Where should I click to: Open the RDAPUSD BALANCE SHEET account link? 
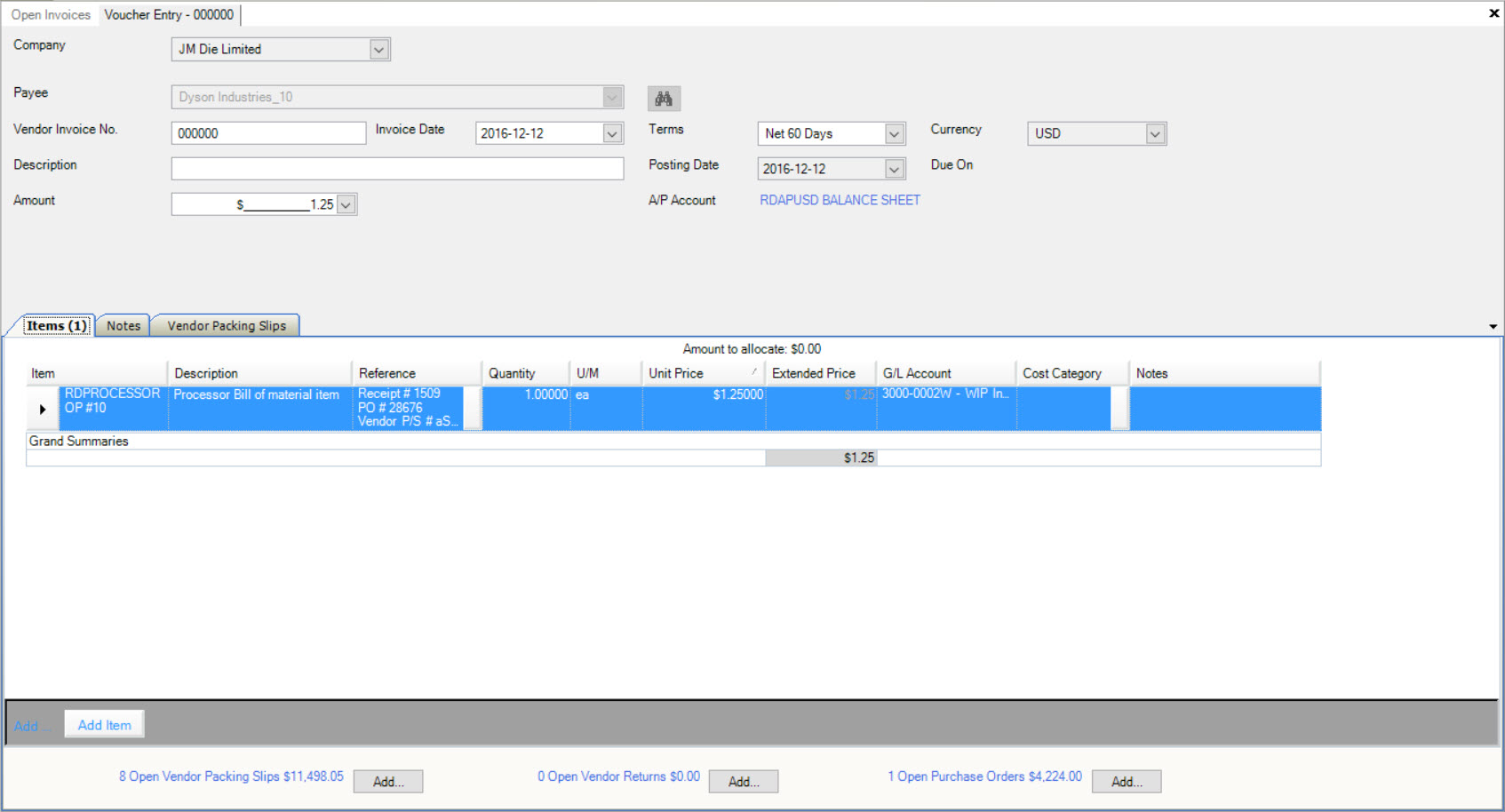pos(840,201)
